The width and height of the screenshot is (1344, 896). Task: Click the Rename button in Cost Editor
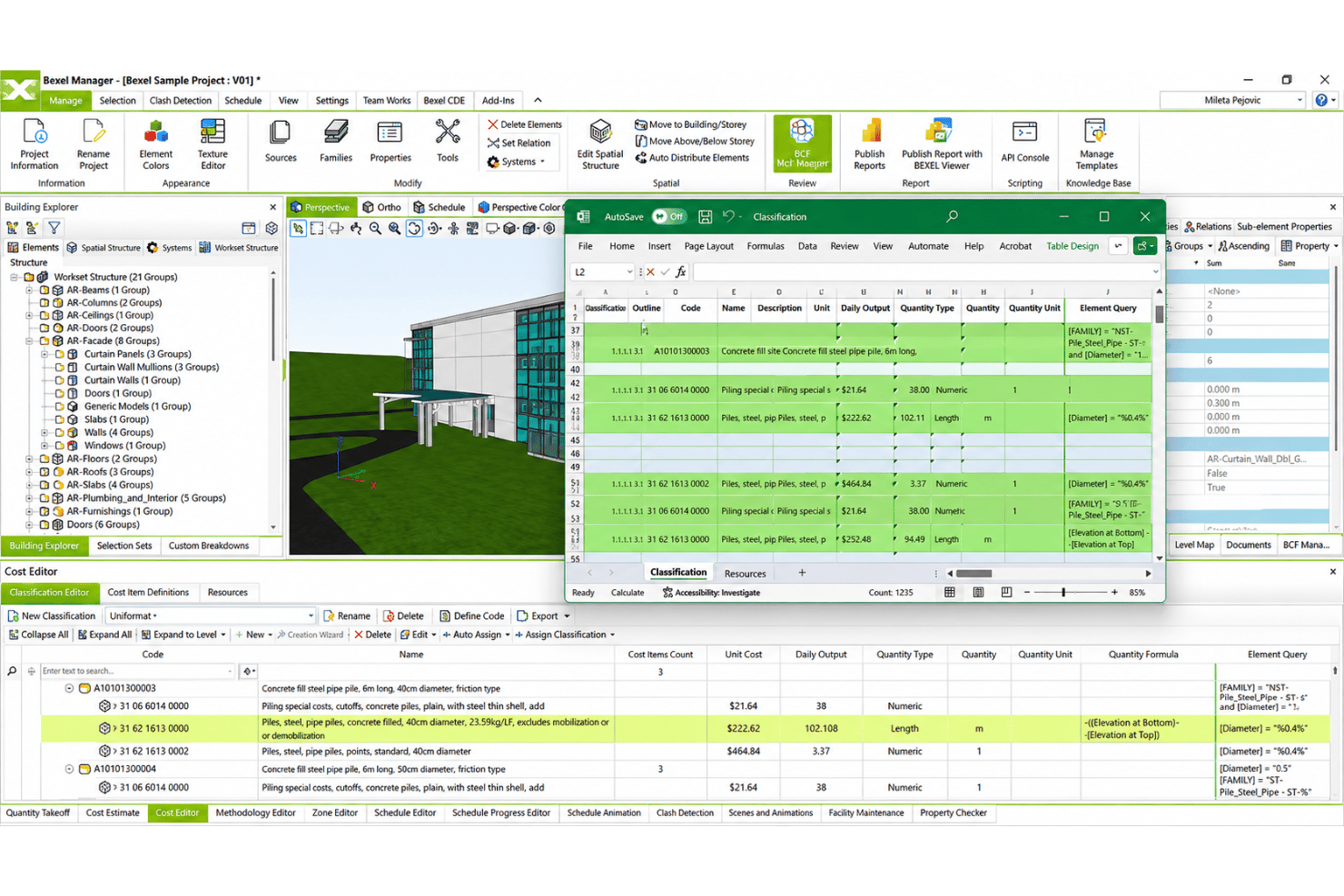point(347,616)
